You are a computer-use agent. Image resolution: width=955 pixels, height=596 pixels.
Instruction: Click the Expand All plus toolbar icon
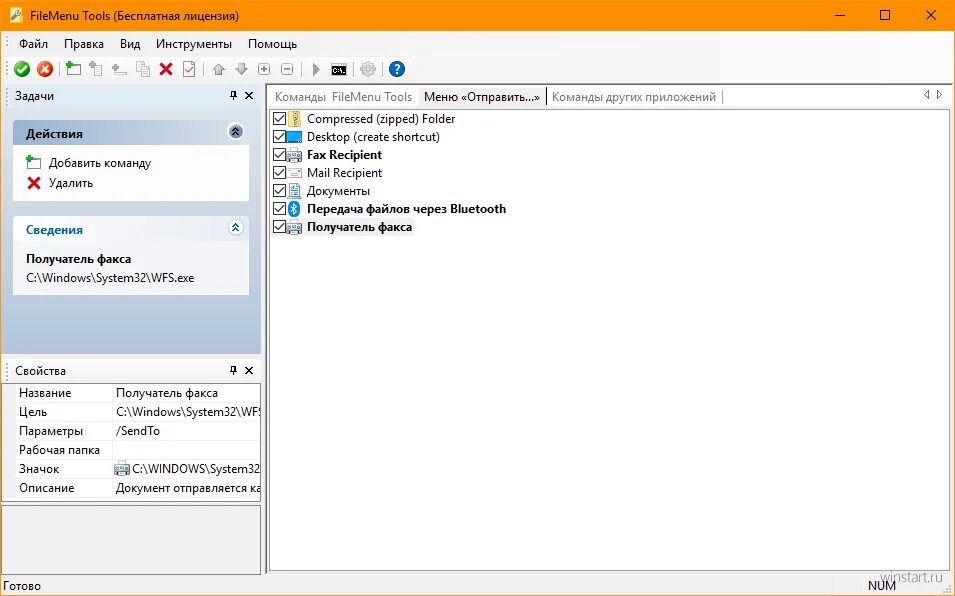click(x=264, y=69)
